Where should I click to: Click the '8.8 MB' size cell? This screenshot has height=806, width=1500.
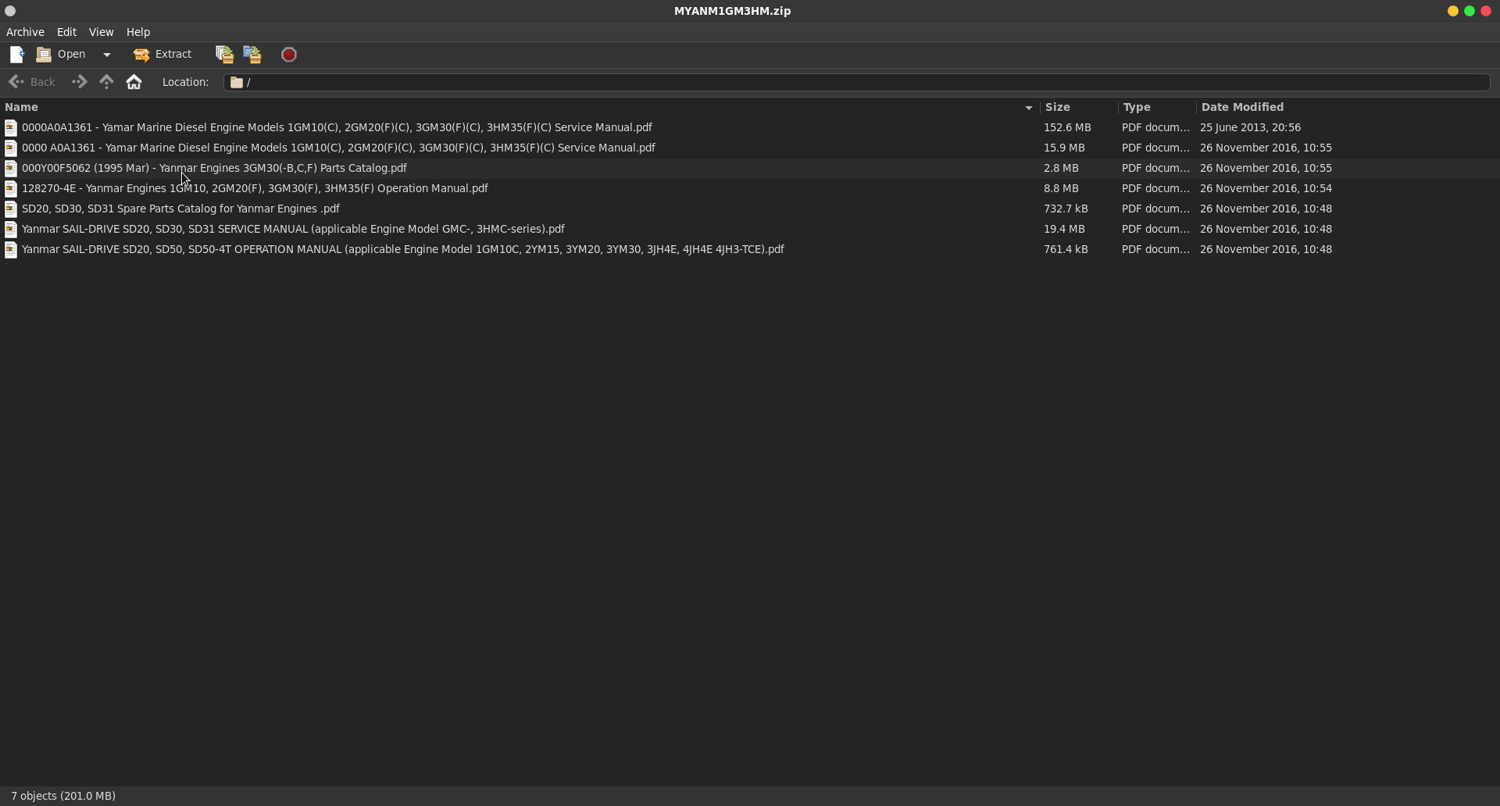(x=1061, y=188)
